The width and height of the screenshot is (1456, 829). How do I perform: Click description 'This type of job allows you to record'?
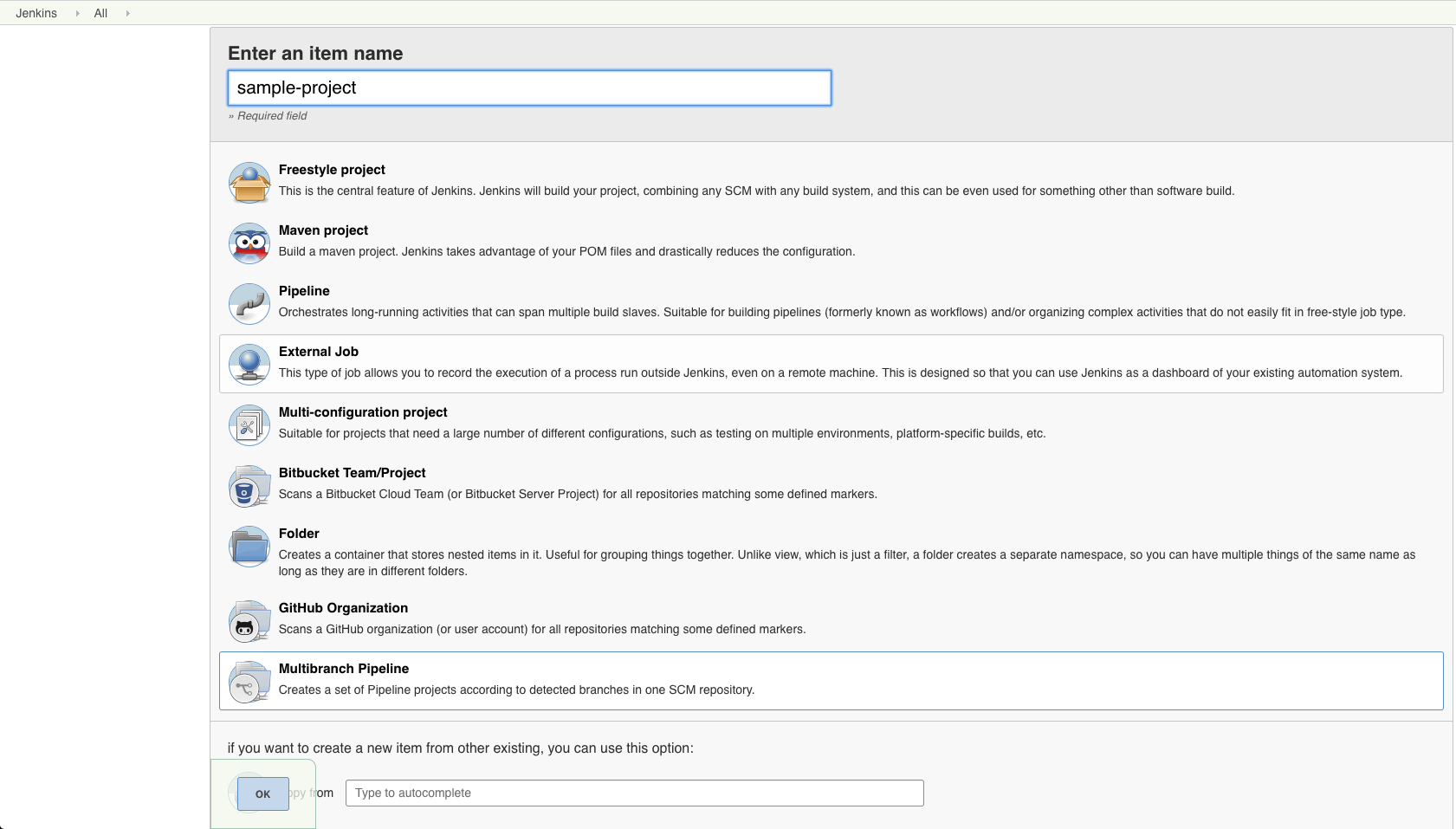[x=840, y=372]
